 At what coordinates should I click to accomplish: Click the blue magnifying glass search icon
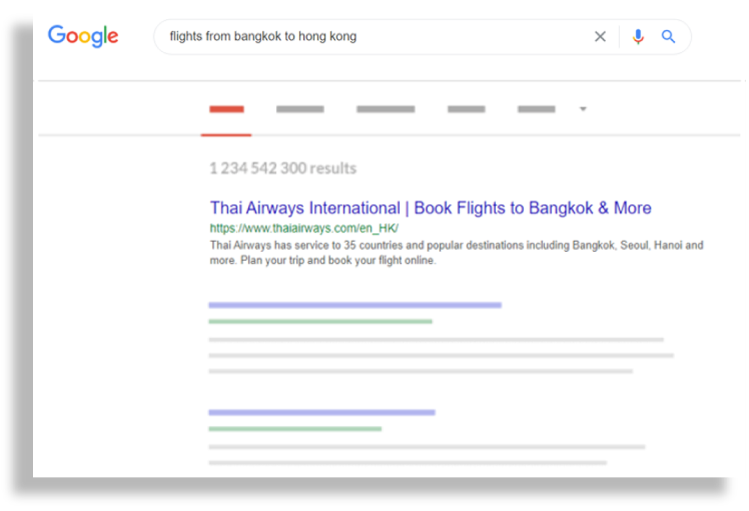tap(668, 37)
